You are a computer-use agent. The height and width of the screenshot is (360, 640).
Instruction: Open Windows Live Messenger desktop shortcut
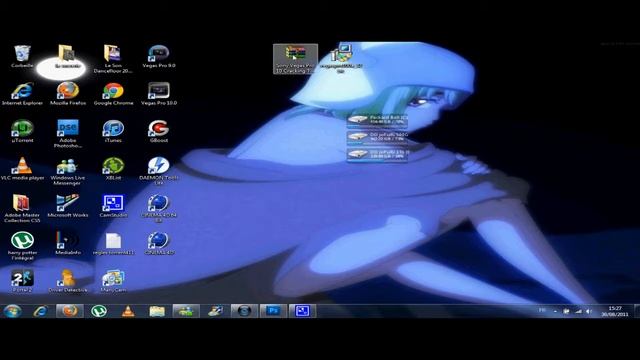68,171
